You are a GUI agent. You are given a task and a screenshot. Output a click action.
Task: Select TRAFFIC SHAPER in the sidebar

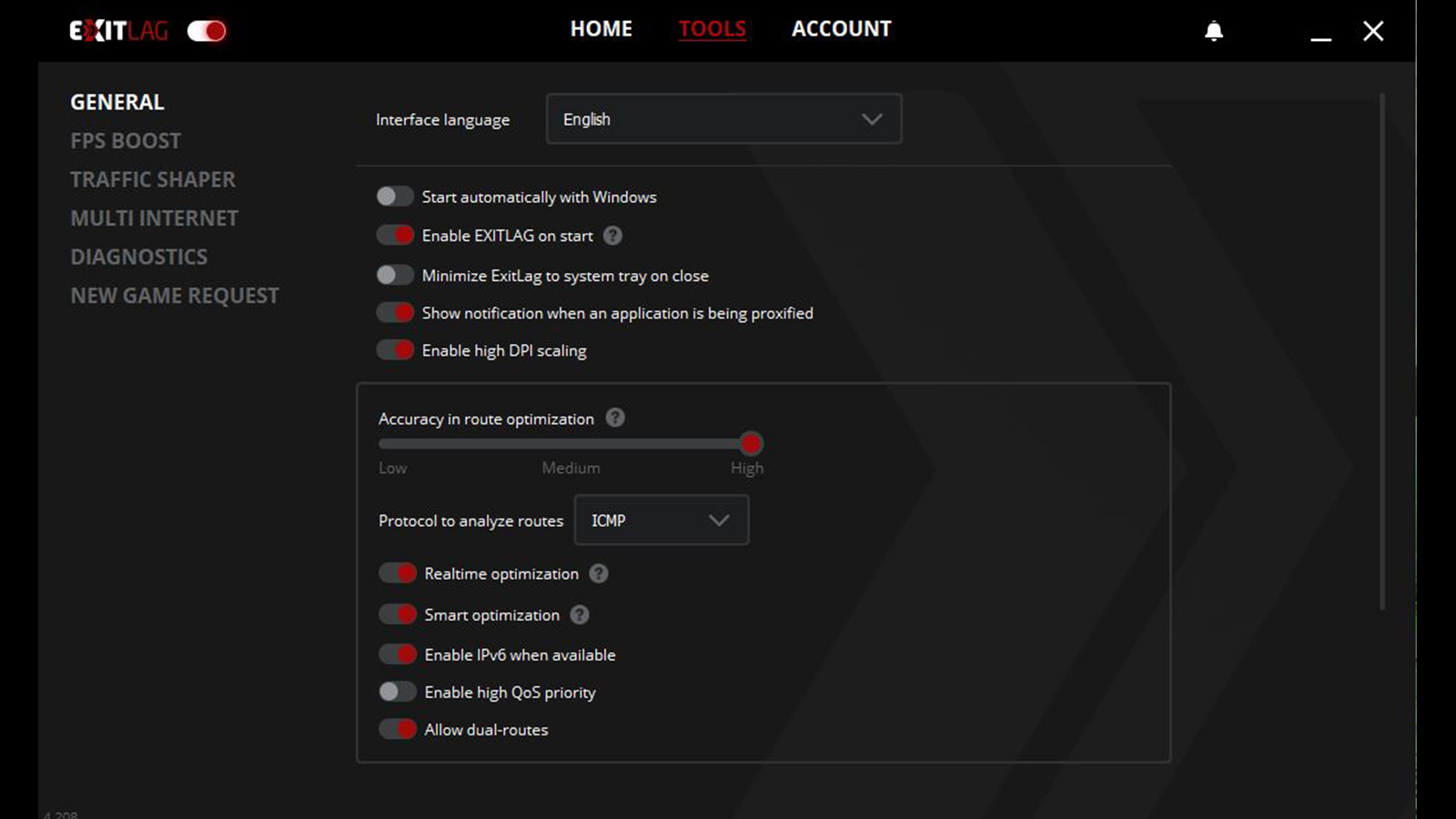(153, 179)
